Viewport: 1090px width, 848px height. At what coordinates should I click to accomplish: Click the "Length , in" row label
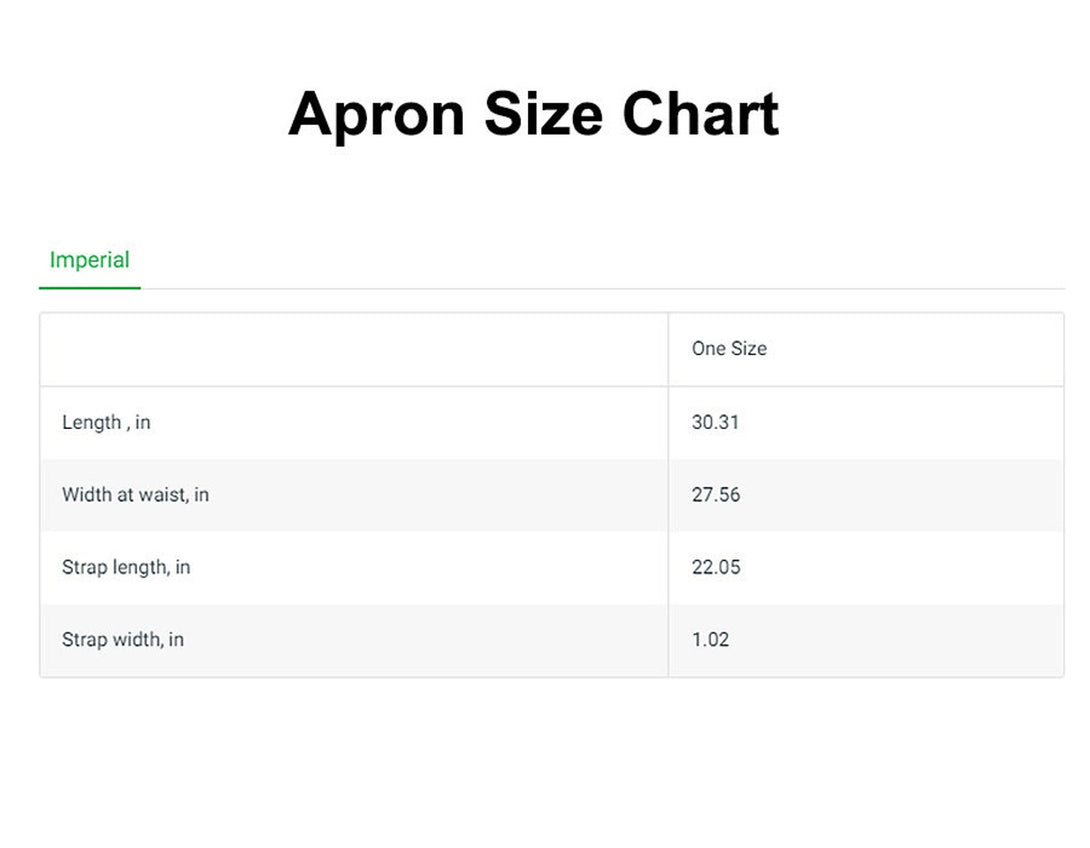[x=106, y=422]
